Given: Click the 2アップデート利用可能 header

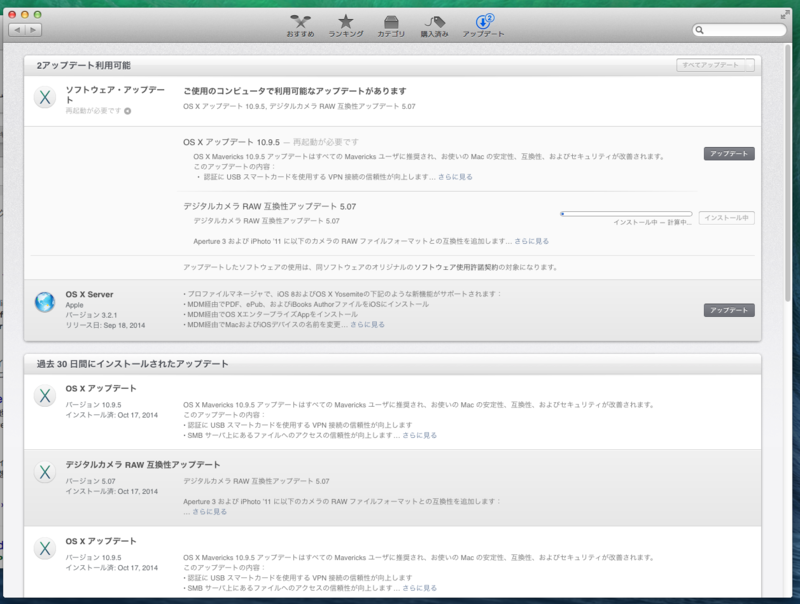Looking at the screenshot, I should click(84, 65).
